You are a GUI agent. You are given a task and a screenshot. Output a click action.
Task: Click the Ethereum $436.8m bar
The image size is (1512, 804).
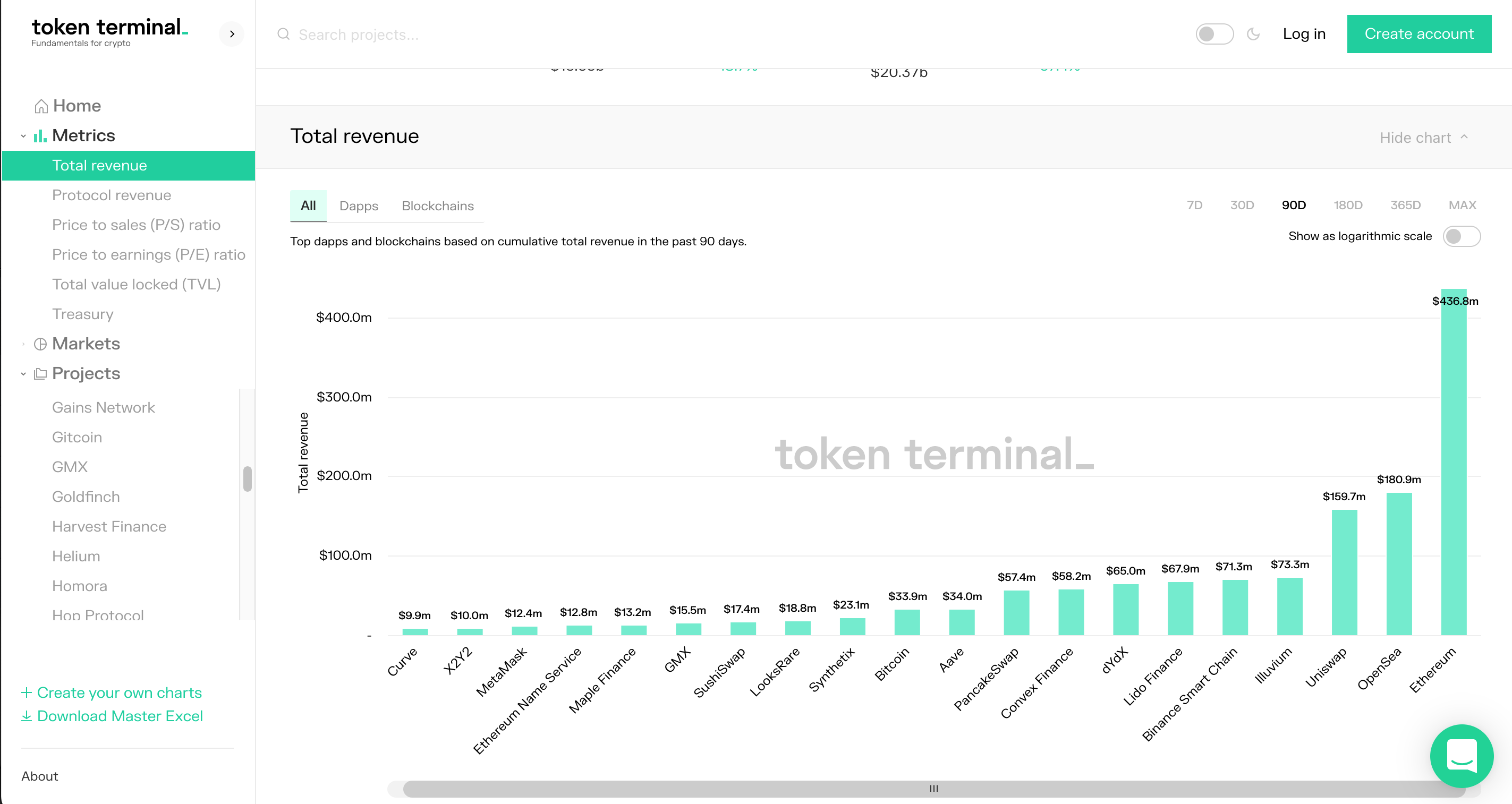point(1454,462)
